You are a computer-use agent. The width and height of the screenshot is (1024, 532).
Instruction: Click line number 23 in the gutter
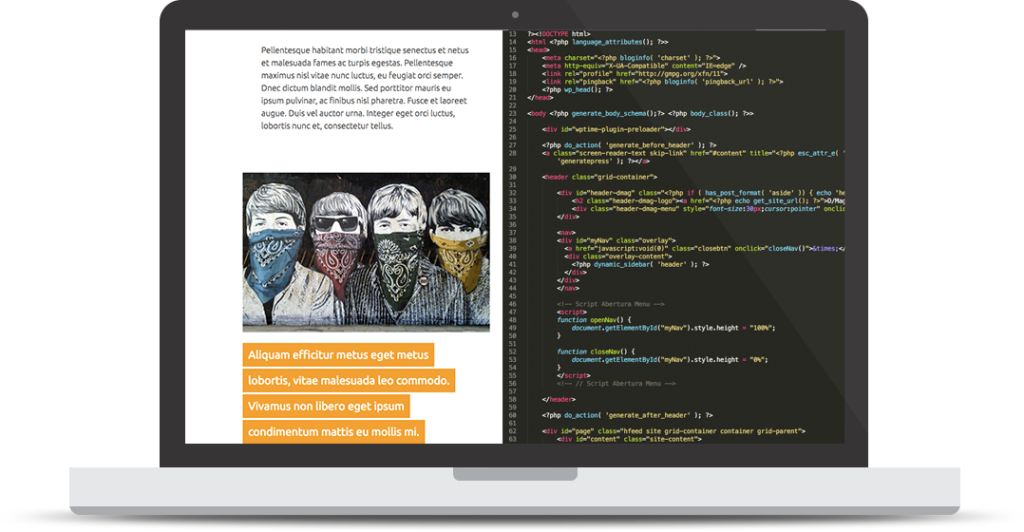point(513,113)
